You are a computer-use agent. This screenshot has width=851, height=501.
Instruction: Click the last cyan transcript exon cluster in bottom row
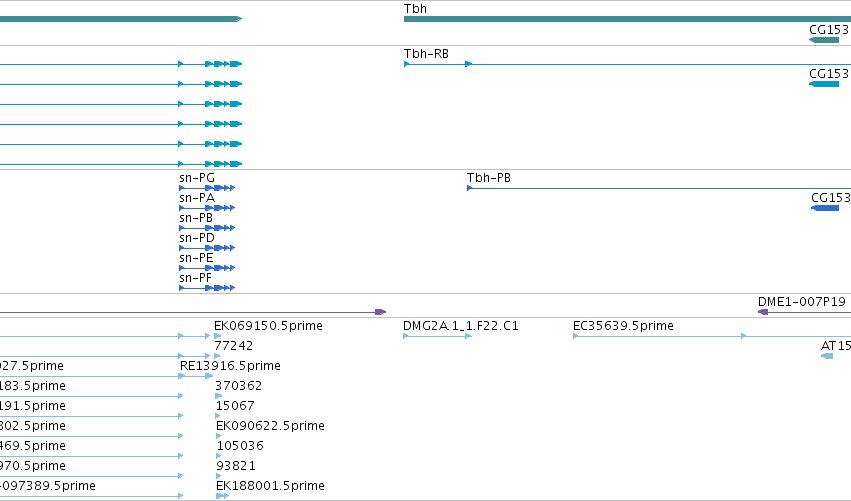coord(224,164)
